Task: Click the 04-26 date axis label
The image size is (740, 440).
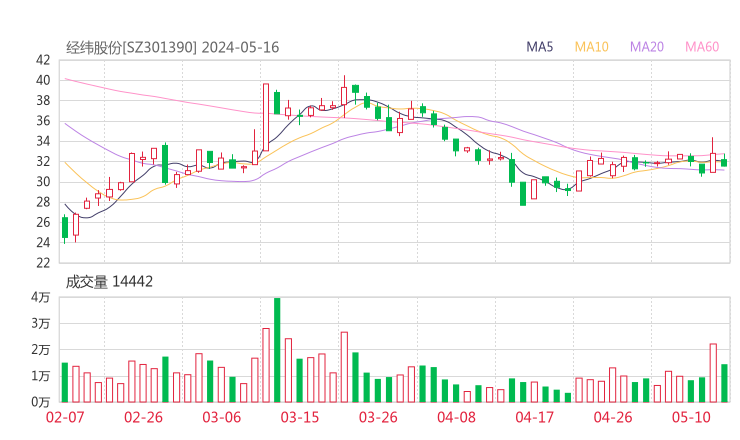Action: 613,417
